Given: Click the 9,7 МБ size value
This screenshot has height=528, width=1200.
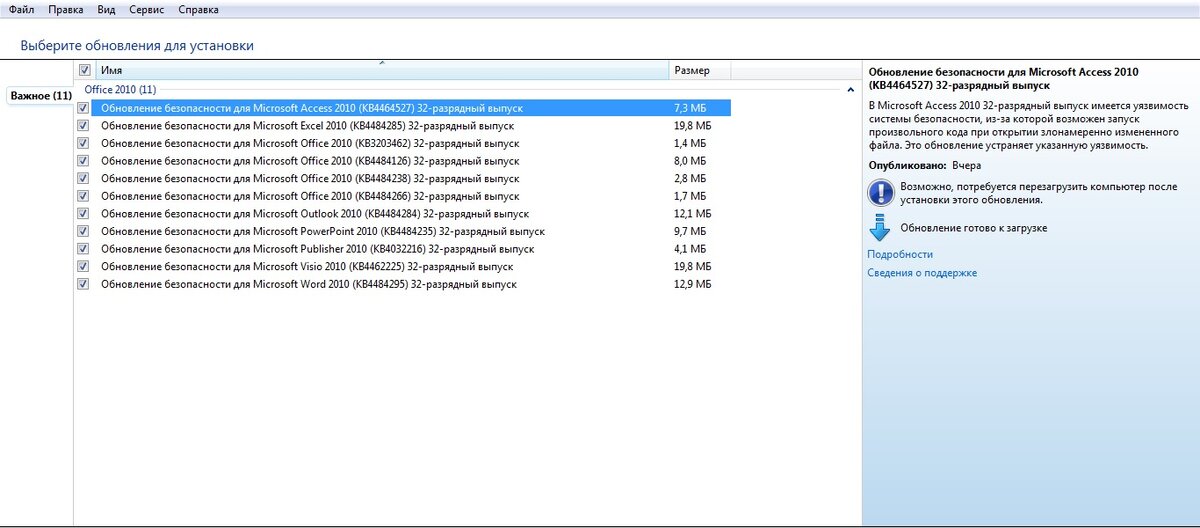Looking at the screenshot, I should [690, 231].
